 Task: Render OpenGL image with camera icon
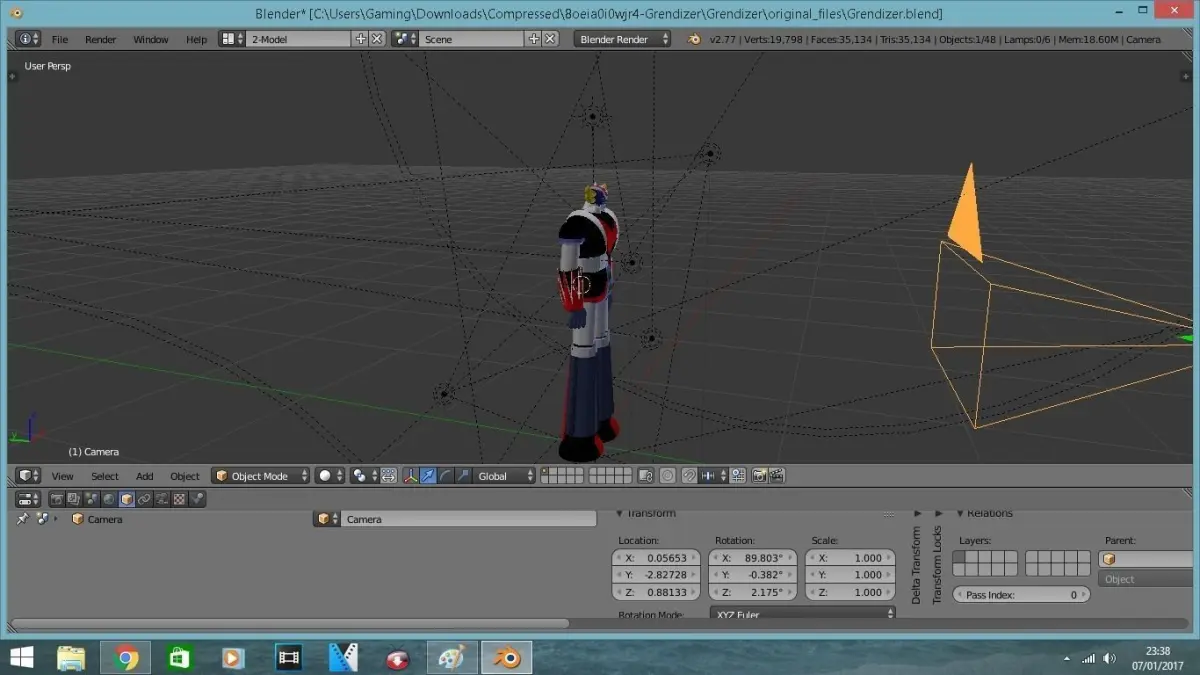(x=759, y=476)
